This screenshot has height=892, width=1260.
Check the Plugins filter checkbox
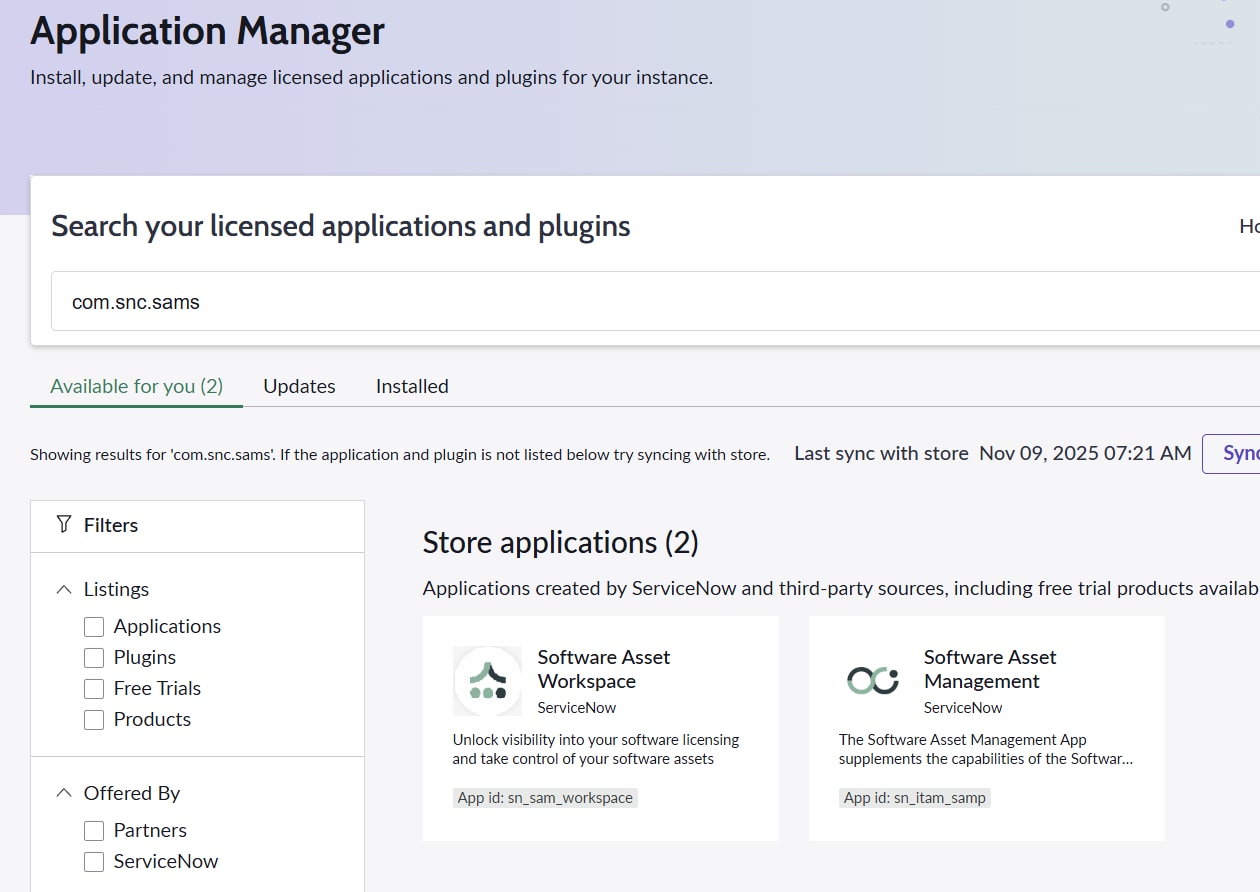[x=94, y=658]
